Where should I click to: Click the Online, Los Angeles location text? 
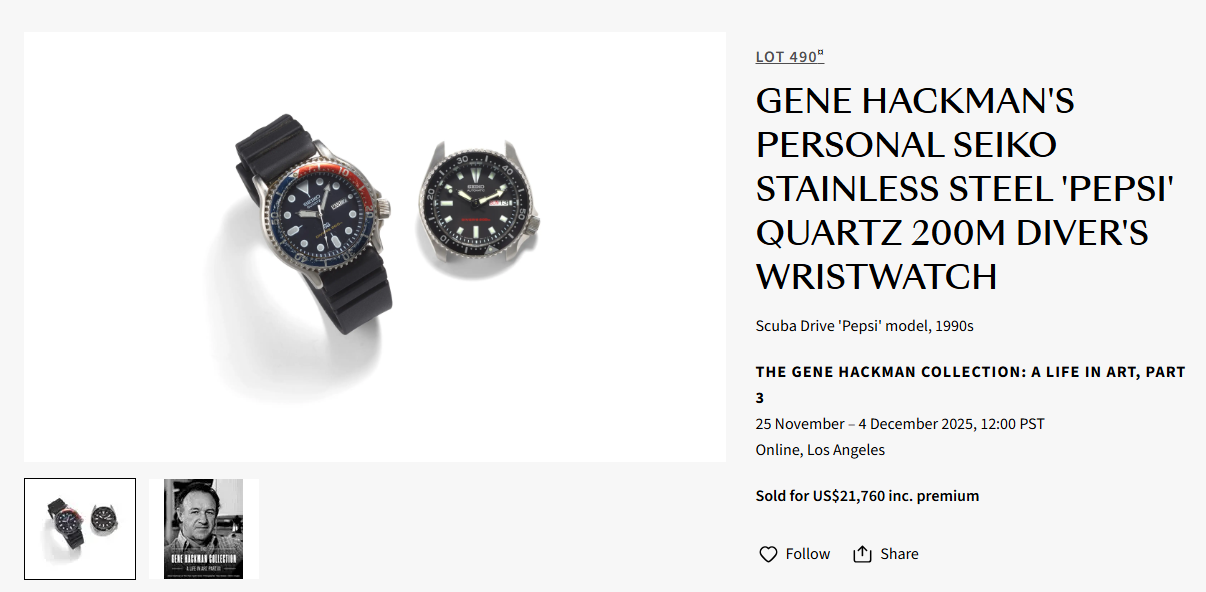click(820, 450)
